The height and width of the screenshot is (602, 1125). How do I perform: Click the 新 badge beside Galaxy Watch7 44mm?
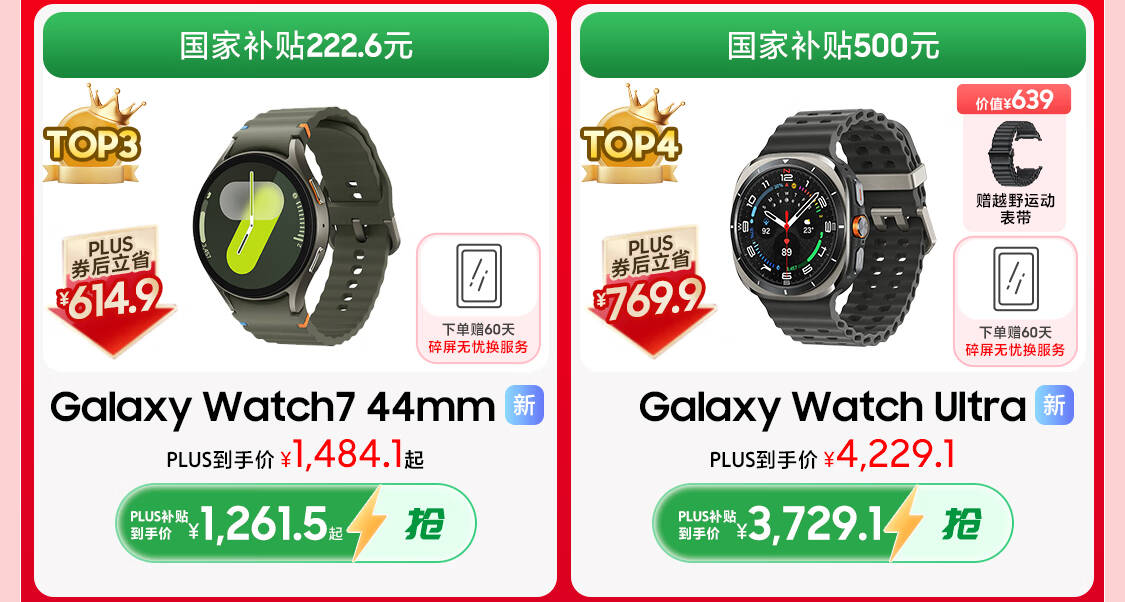tap(524, 405)
